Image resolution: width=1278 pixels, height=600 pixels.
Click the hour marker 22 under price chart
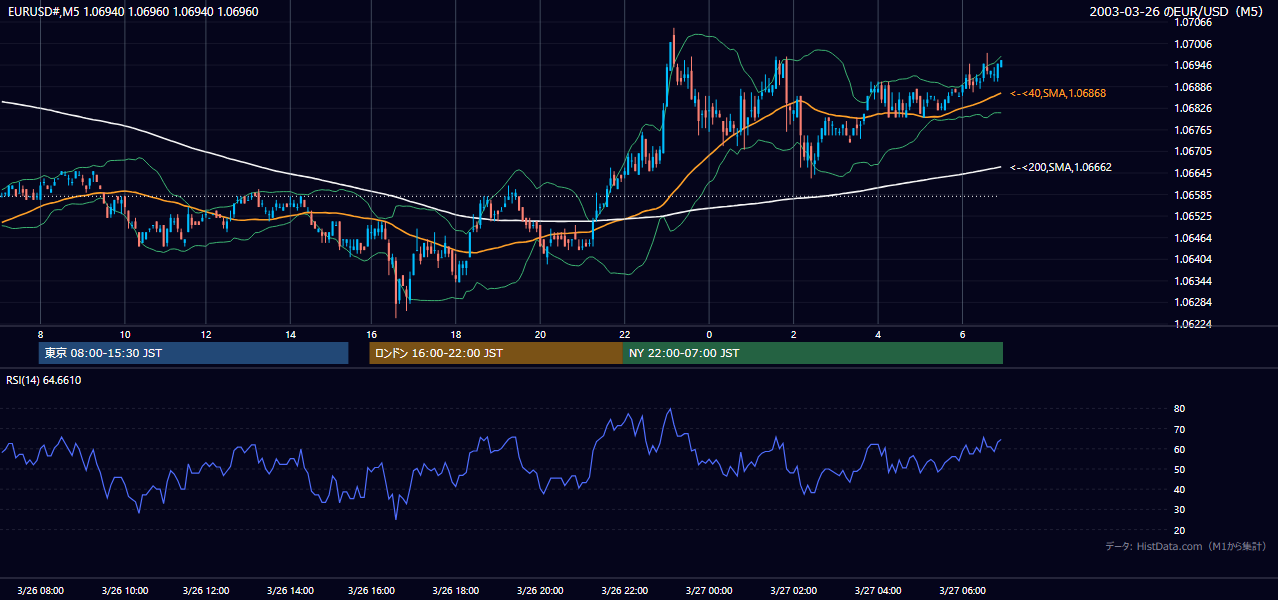(x=624, y=334)
